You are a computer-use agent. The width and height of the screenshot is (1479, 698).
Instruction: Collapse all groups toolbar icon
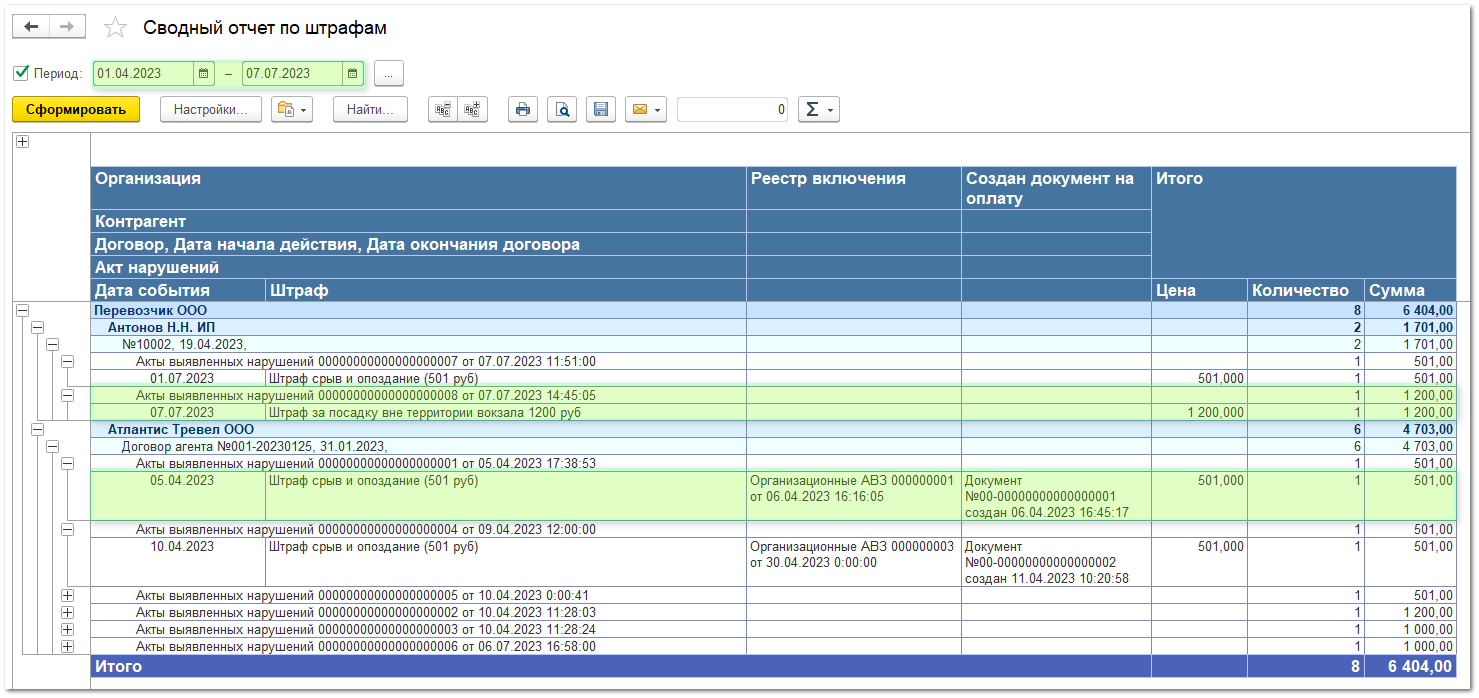[x=443, y=110]
